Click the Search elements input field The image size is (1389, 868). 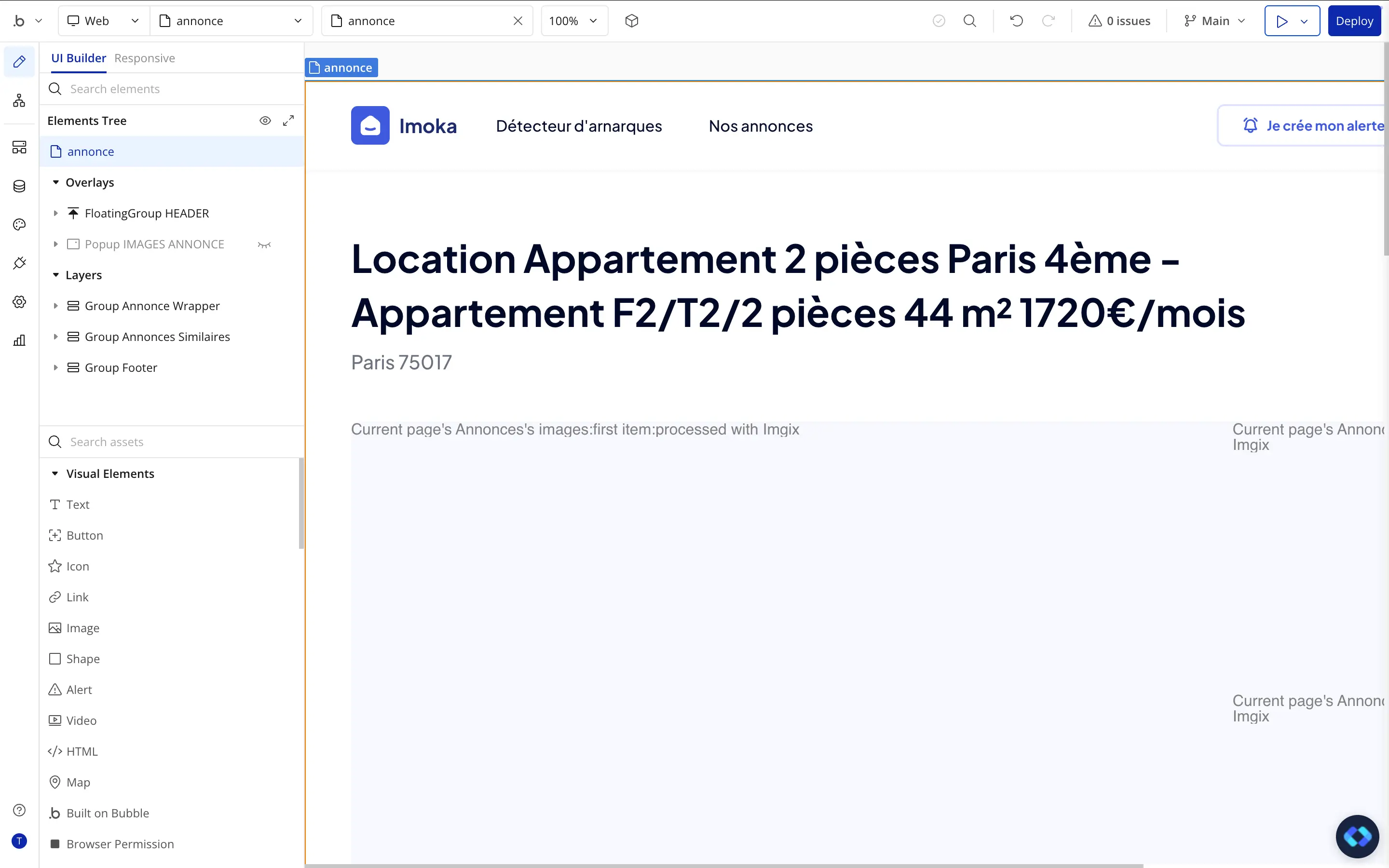pyautogui.click(x=172, y=89)
